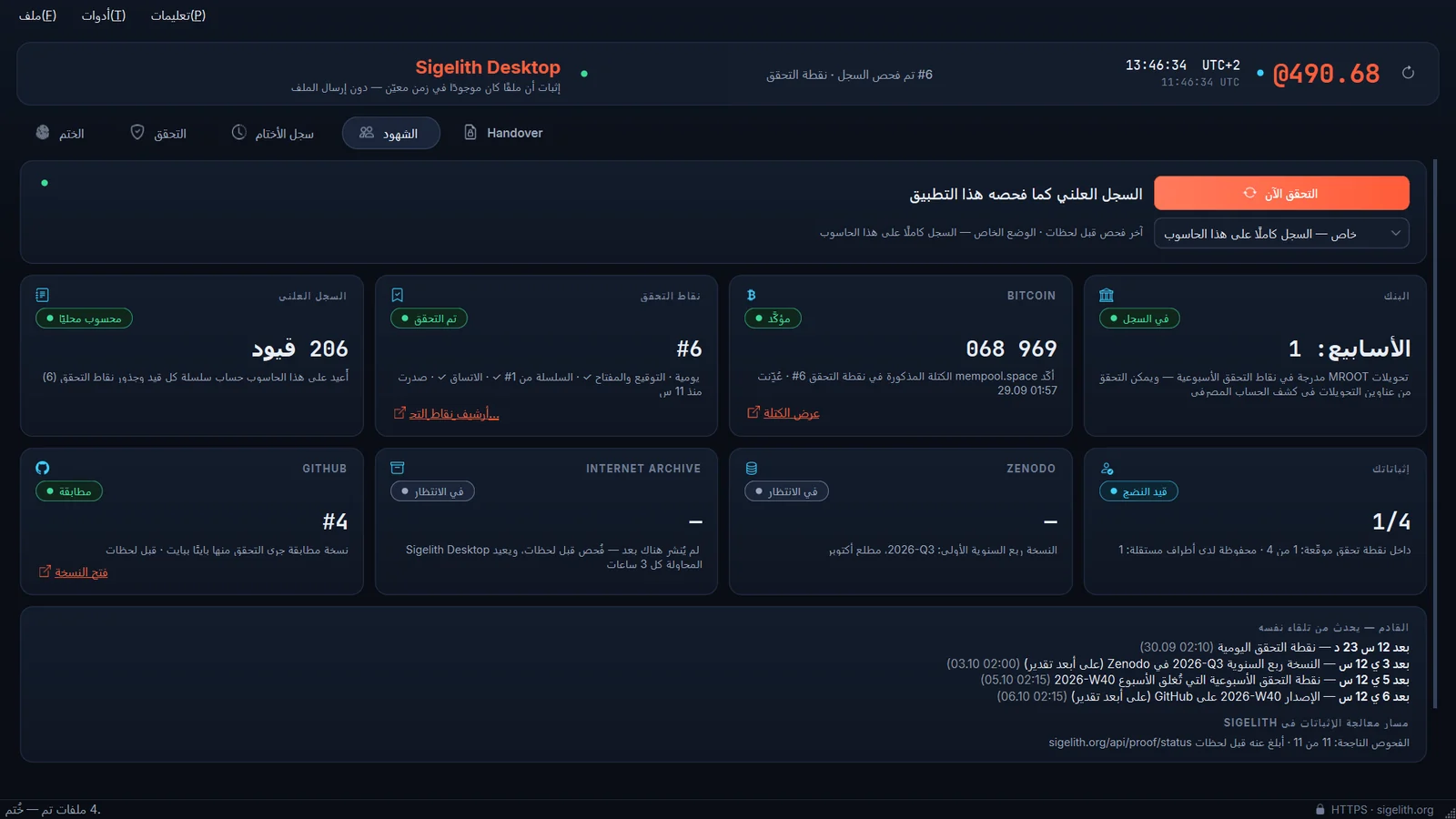Click the قيد النضج status badge
Image resolution: width=1456 pixels, height=819 pixels.
click(1138, 491)
